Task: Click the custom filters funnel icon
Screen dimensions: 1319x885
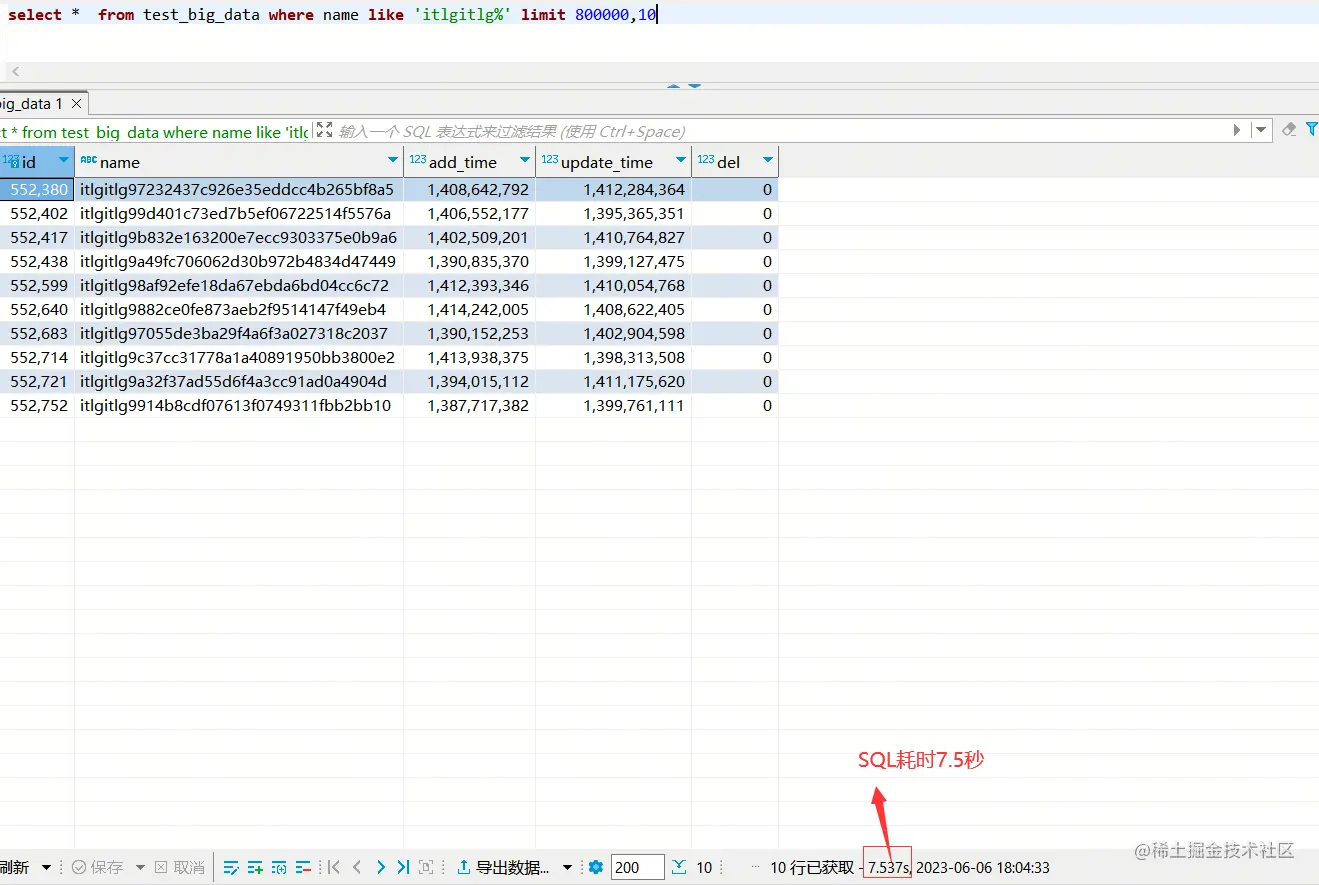Action: [x=1312, y=129]
